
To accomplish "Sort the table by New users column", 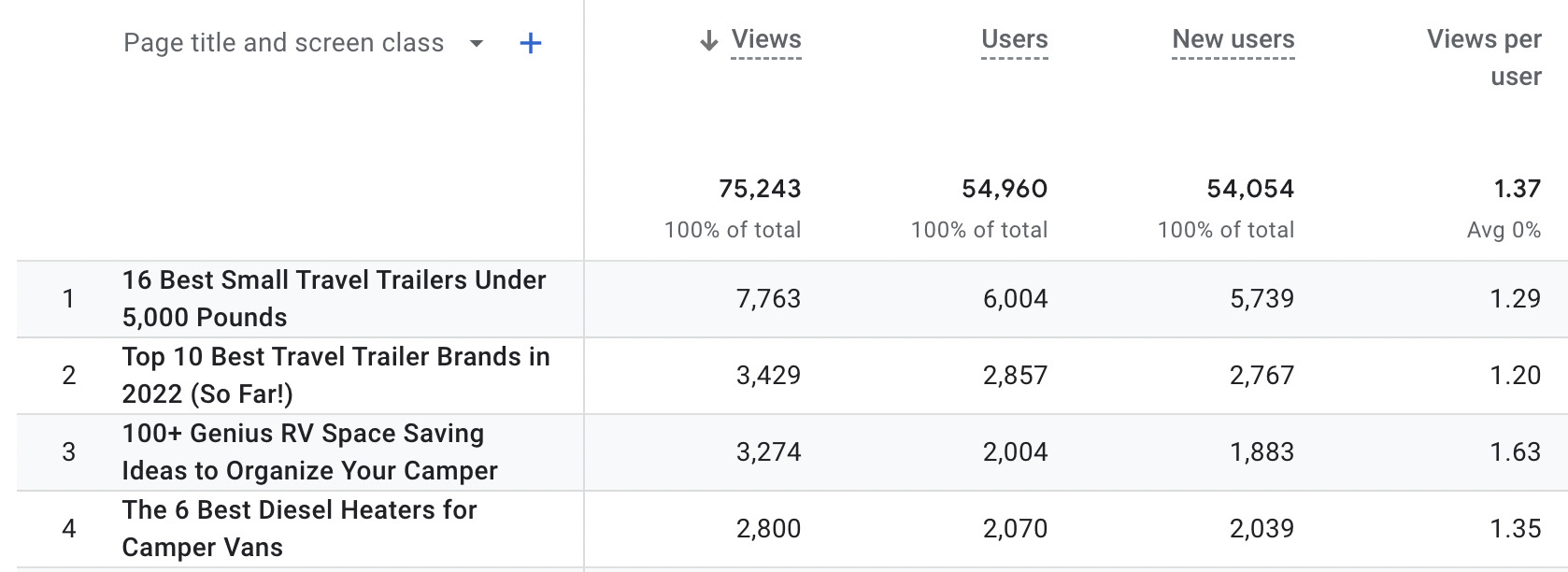I will point(1233,39).
